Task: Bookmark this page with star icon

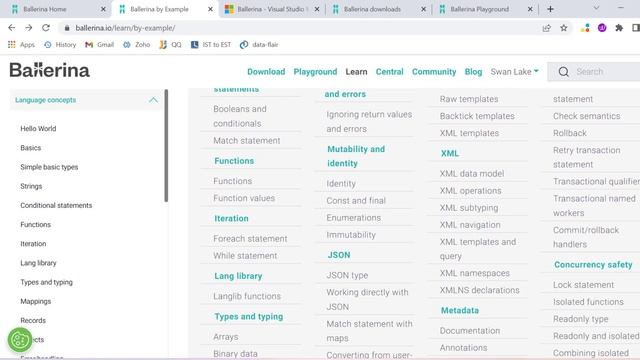Action: point(564,28)
